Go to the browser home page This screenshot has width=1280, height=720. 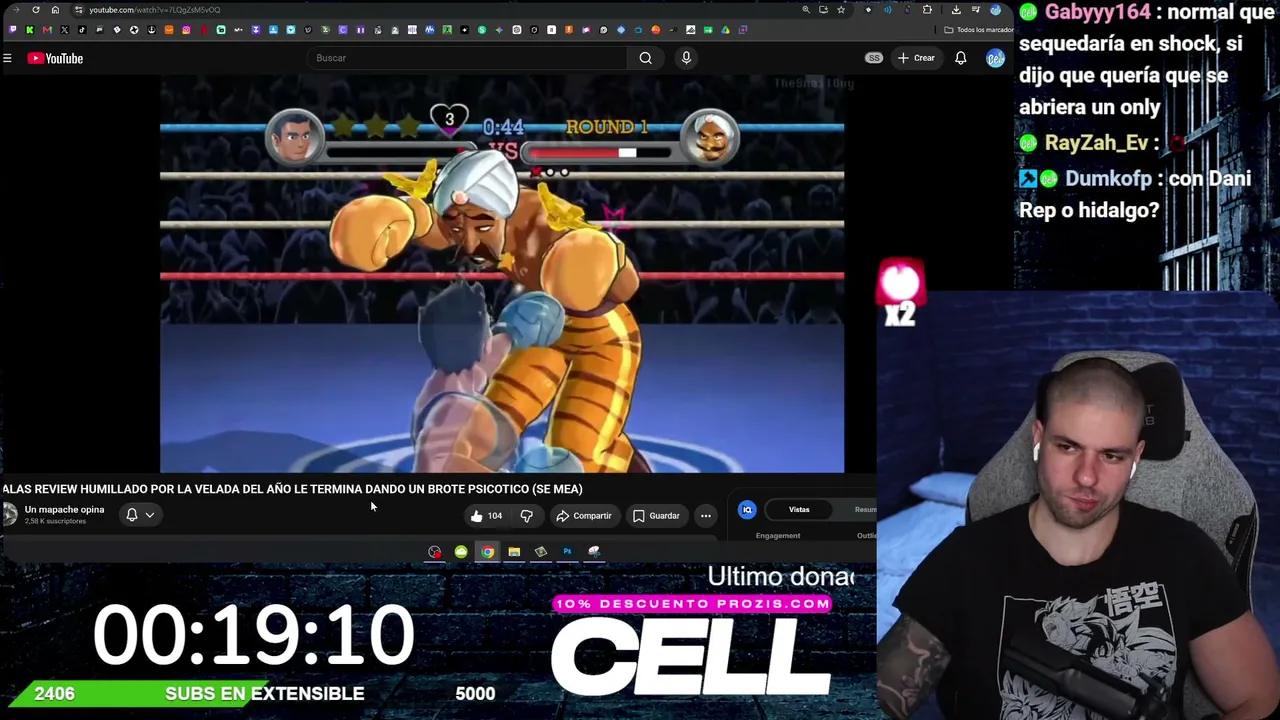click(x=55, y=10)
